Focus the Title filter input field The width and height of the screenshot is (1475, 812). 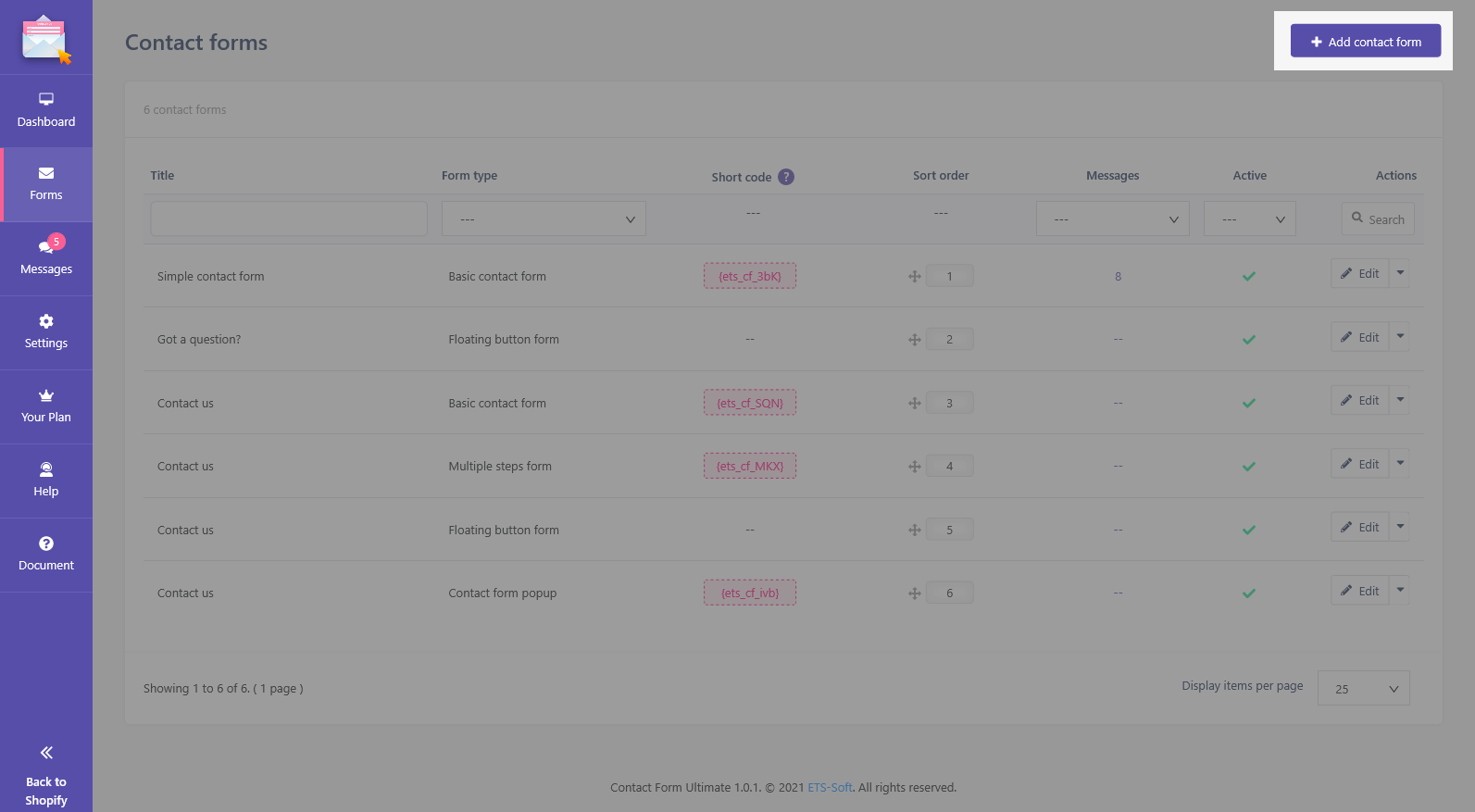289,219
